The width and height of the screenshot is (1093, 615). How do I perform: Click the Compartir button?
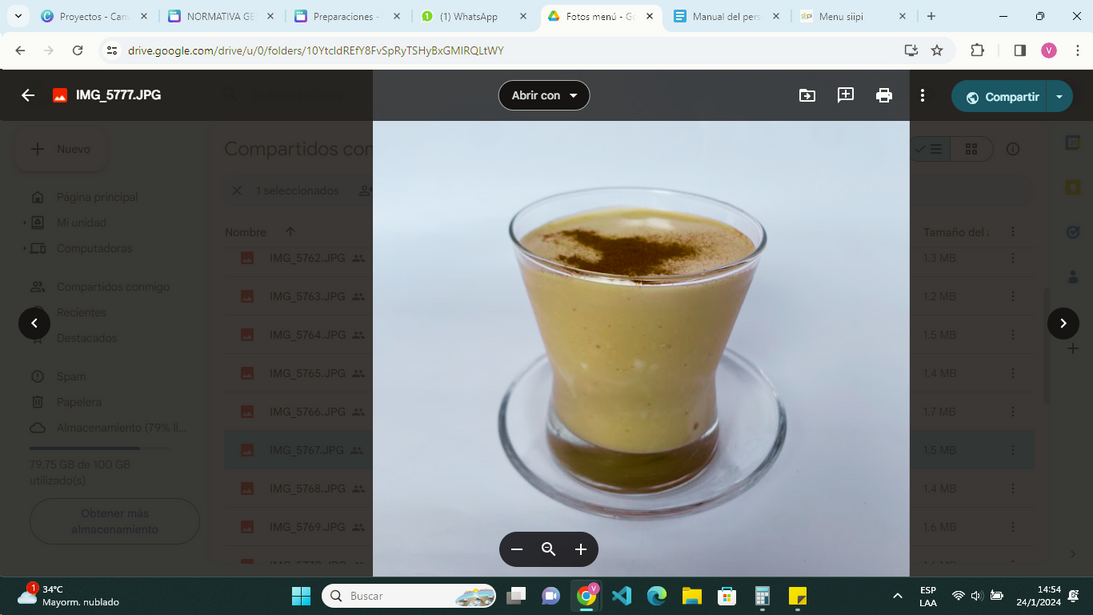[1001, 97]
